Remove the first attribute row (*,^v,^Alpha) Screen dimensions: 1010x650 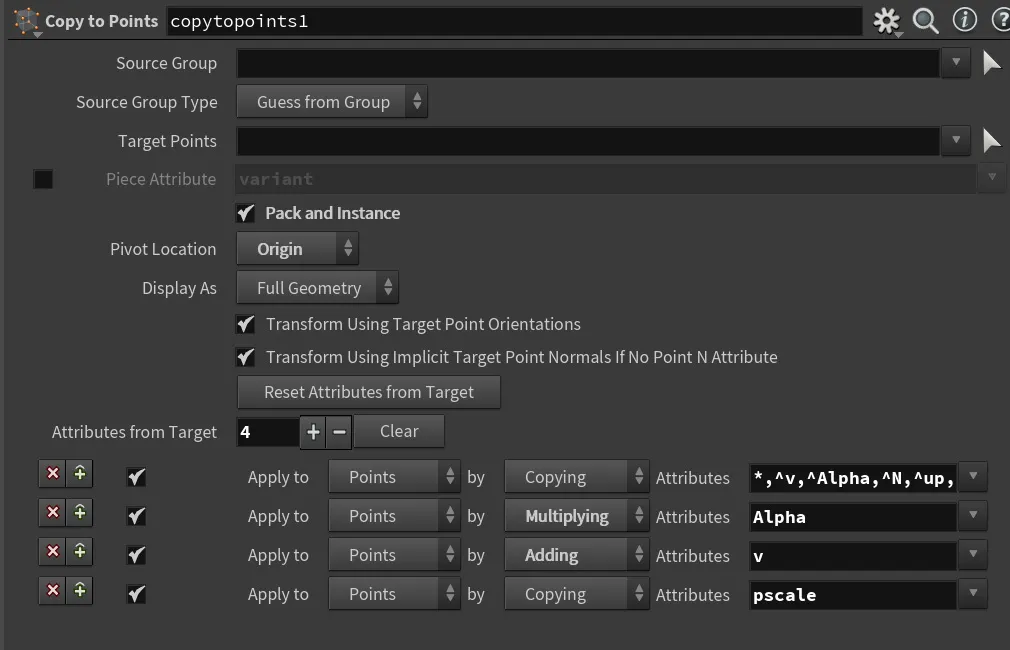[53, 473]
